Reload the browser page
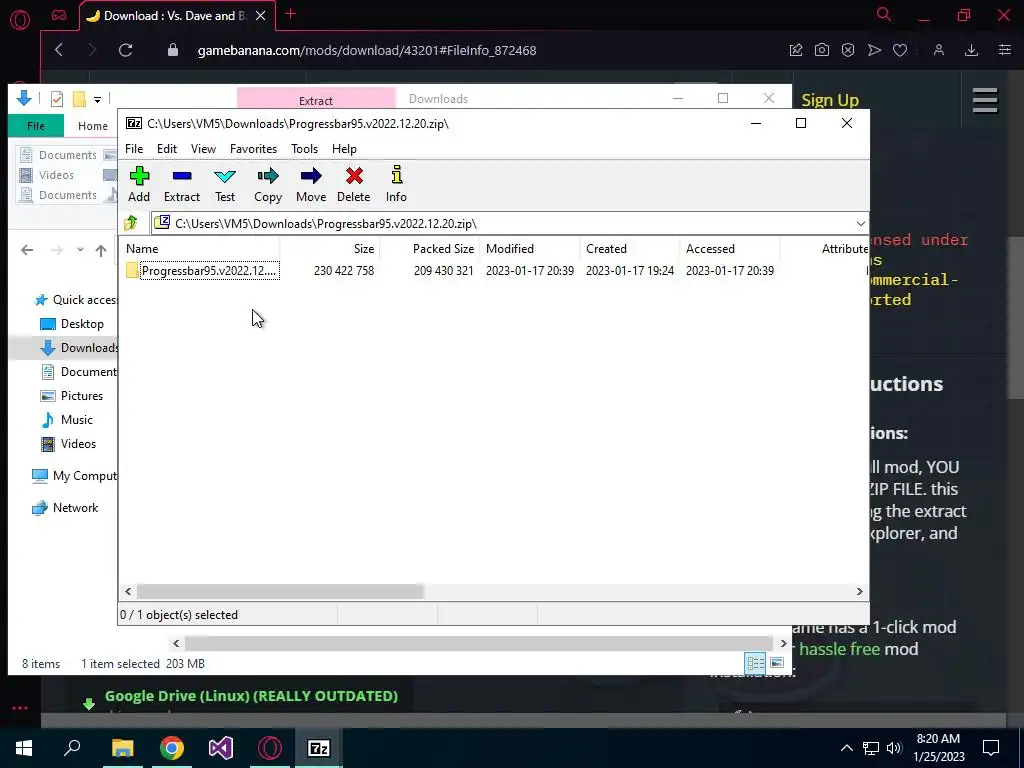 click(125, 50)
